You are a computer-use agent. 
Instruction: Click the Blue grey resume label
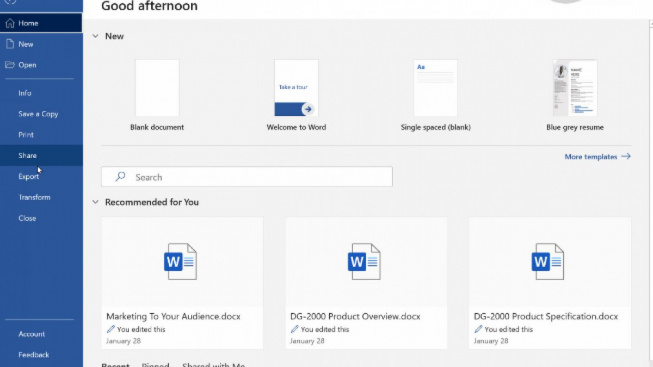(x=575, y=127)
